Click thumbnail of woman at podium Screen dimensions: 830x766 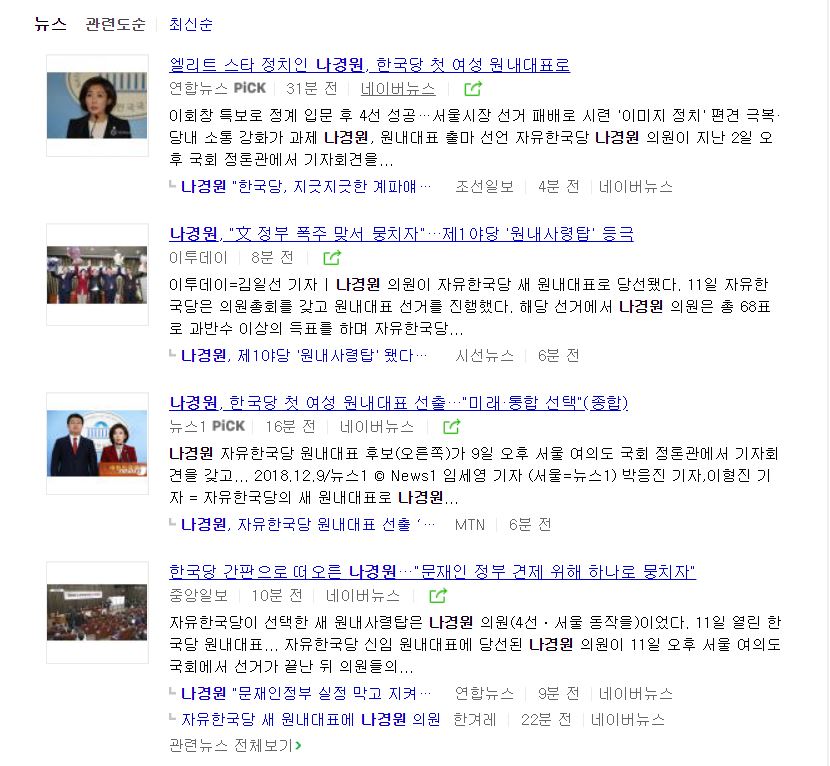coord(97,105)
